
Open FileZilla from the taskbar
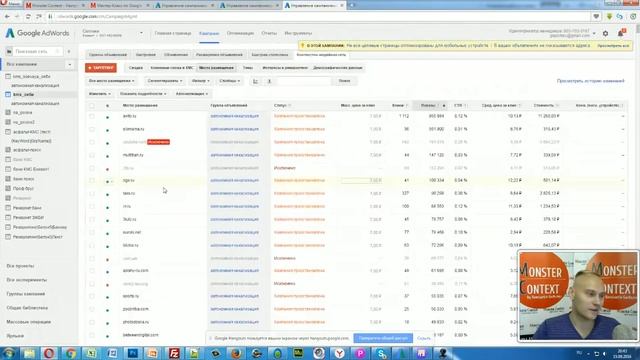tap(174, 353)
